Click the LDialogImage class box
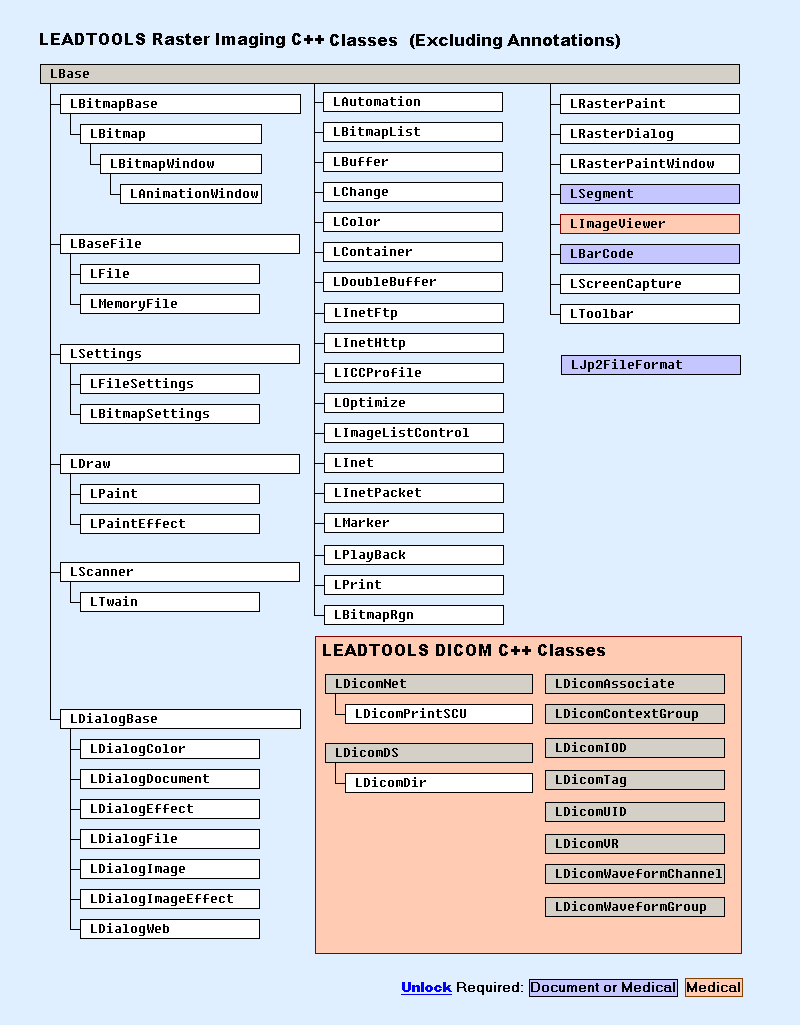 point(170,869)
